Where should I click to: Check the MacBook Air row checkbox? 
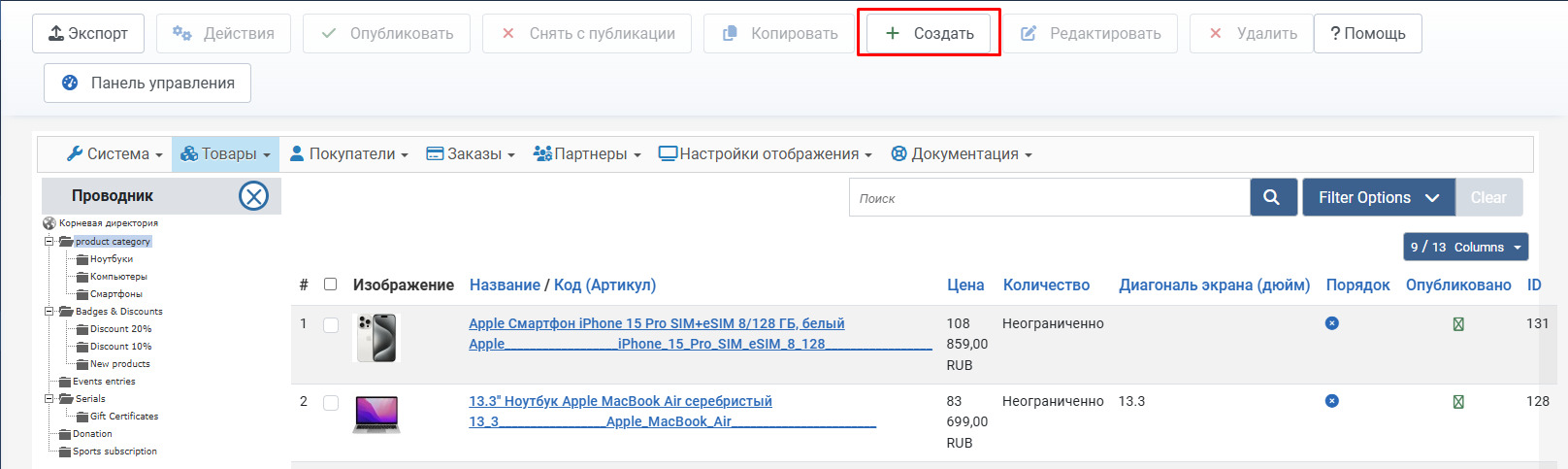click(331, 403)
